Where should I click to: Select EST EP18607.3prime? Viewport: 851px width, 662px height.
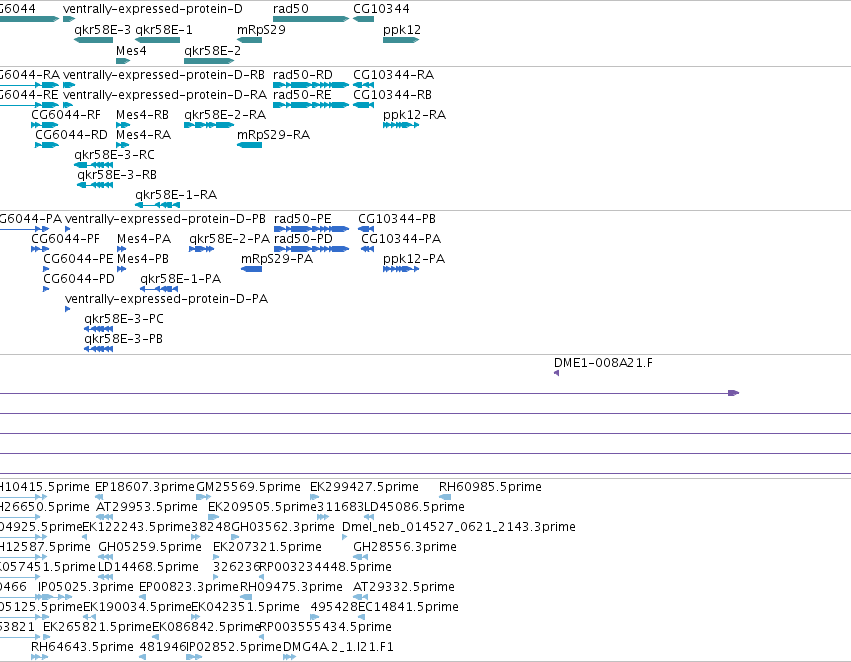[x=145, y=487]
